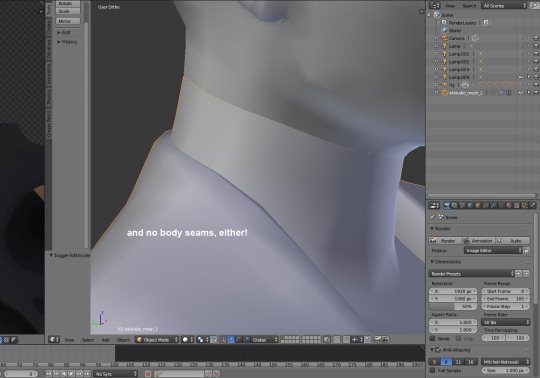This screenshot has width=540, height=378.
Task: Toggle visibility eye for s4studio_mesh_1
Action: tap(521, 93)
